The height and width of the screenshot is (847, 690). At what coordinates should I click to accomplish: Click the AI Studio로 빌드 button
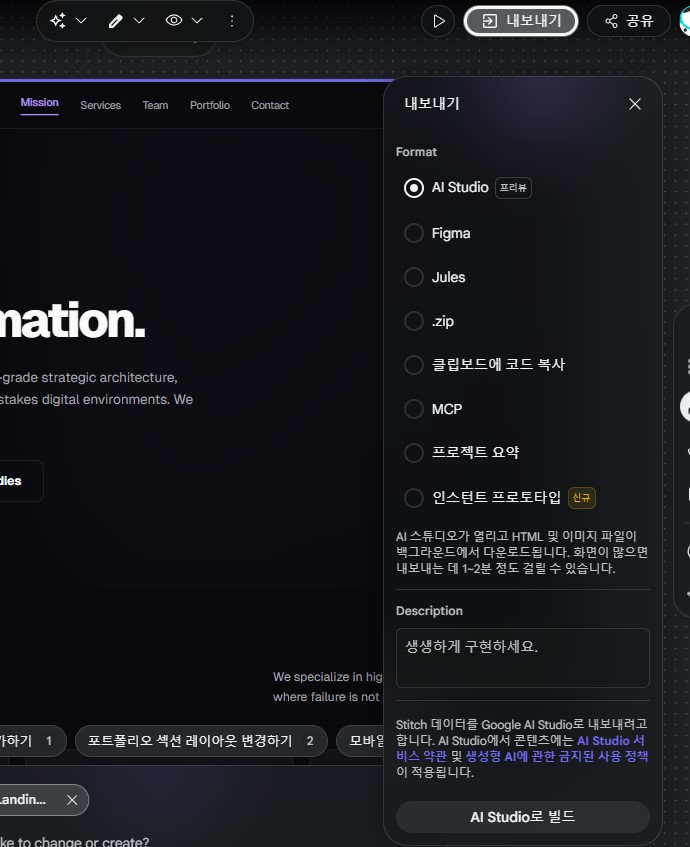point(522,817)
